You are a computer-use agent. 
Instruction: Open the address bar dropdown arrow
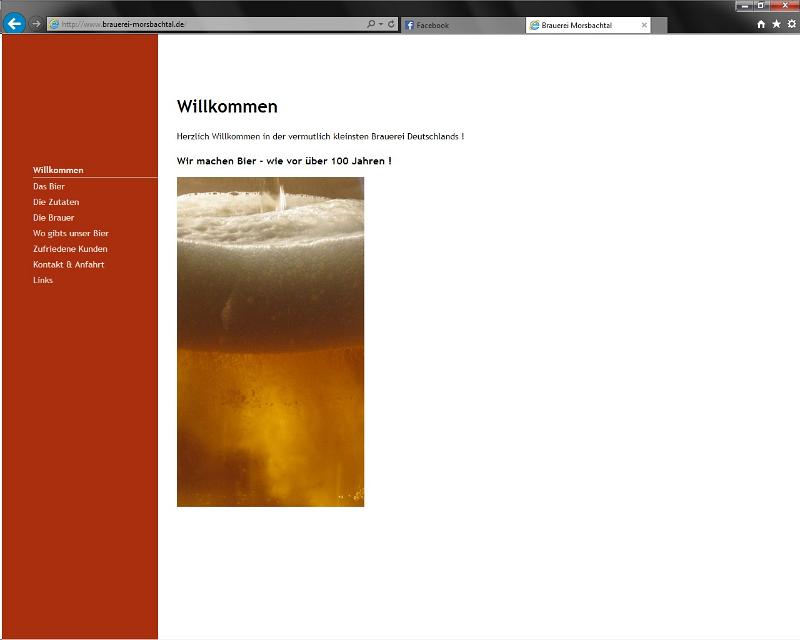coord(381,24)
